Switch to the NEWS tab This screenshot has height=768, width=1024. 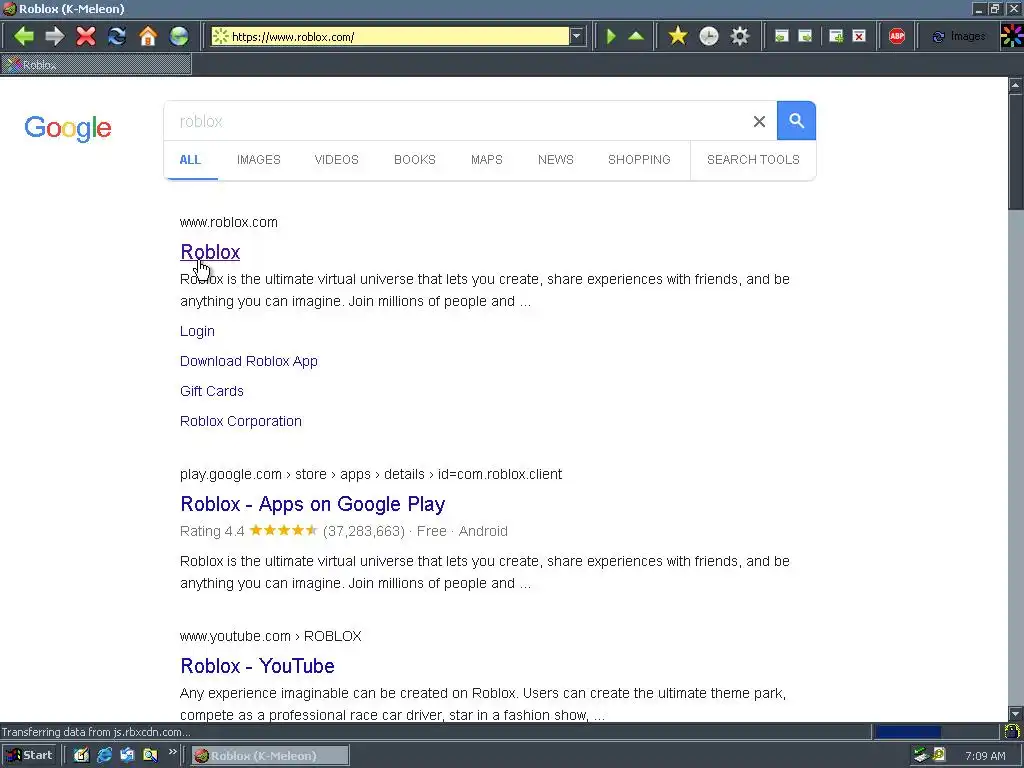[556, 159]
